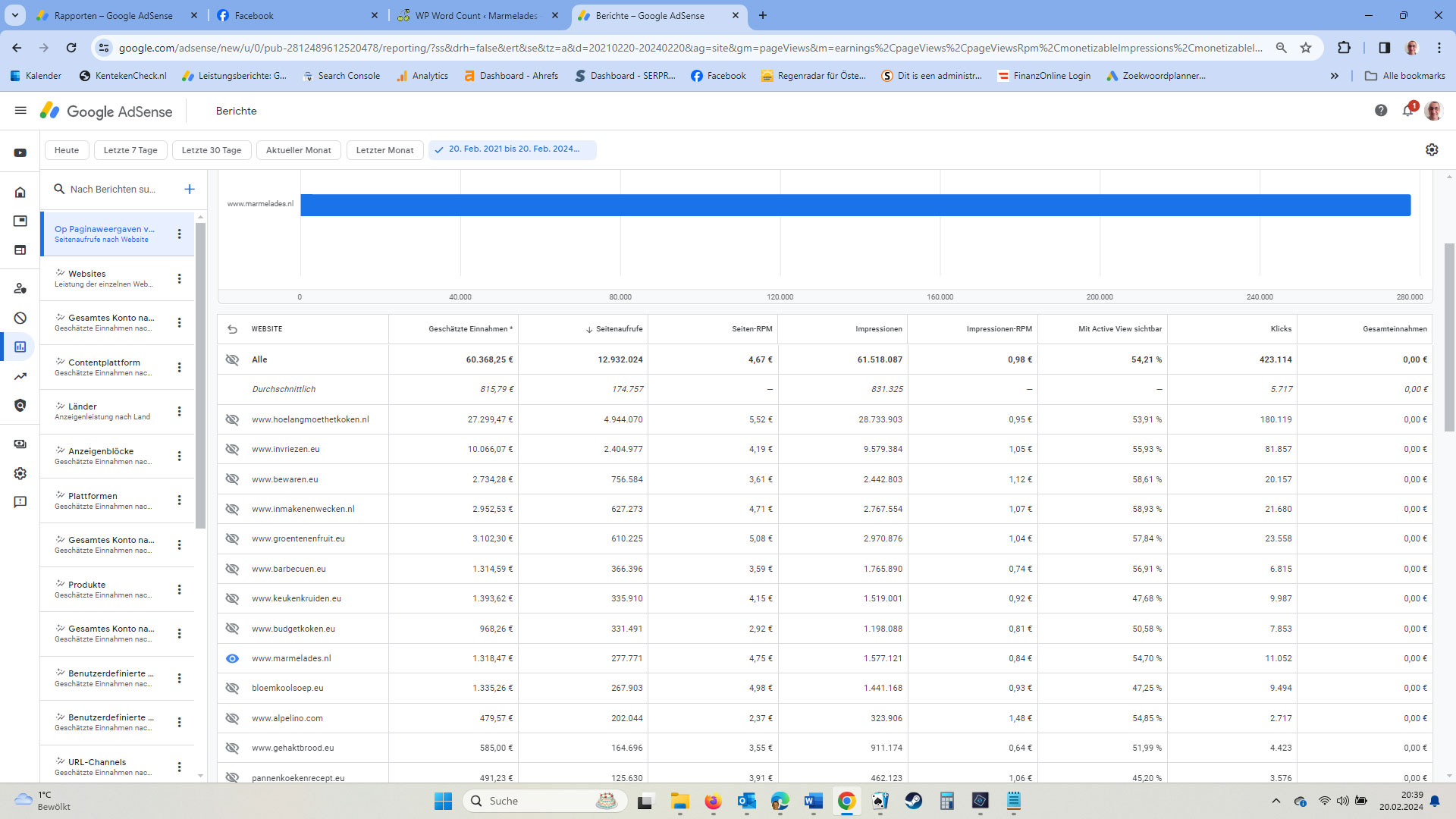Select Letzter Monat date range

[385, 150]
